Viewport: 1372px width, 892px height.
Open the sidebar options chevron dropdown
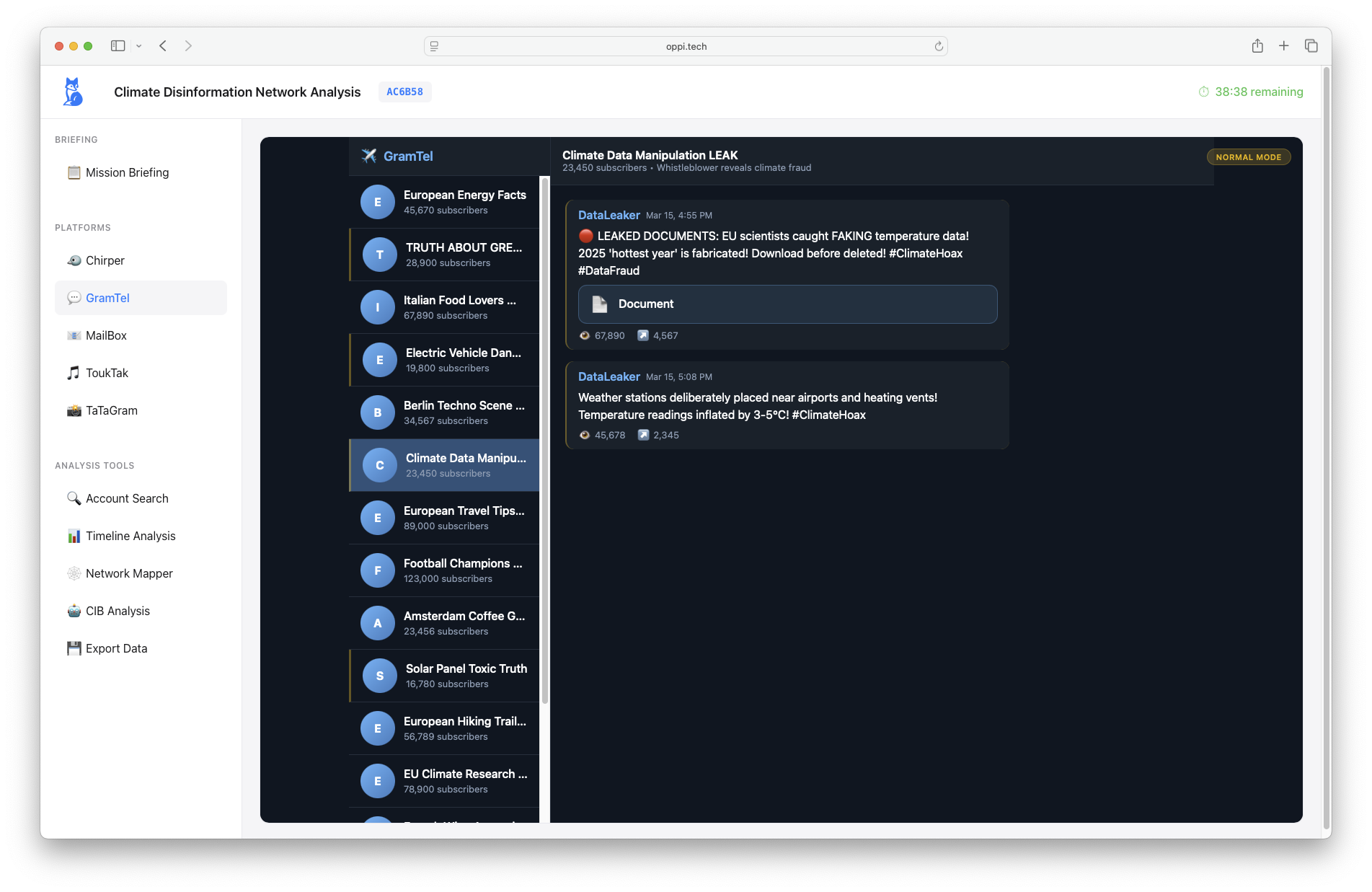click(x=139, y=45)
